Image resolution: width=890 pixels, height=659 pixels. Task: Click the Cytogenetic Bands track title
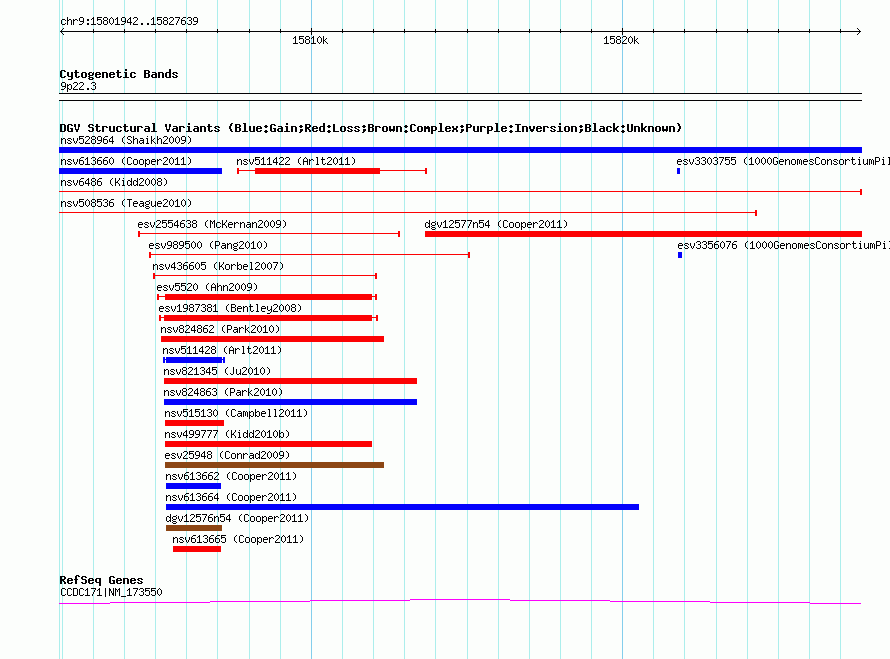[119, 74]
